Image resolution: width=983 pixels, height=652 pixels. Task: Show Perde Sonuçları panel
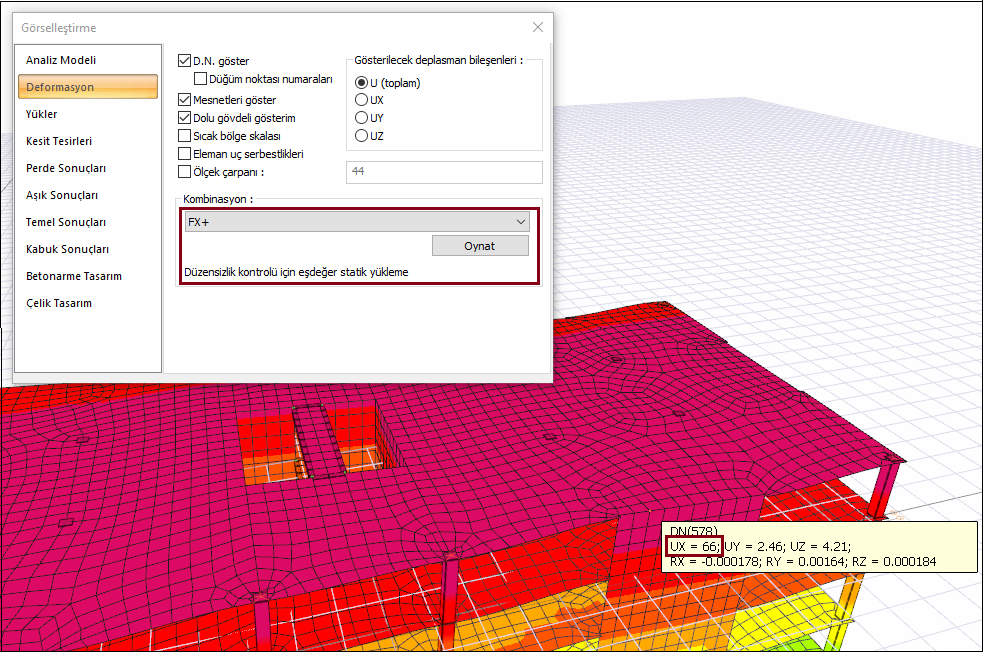66,168
